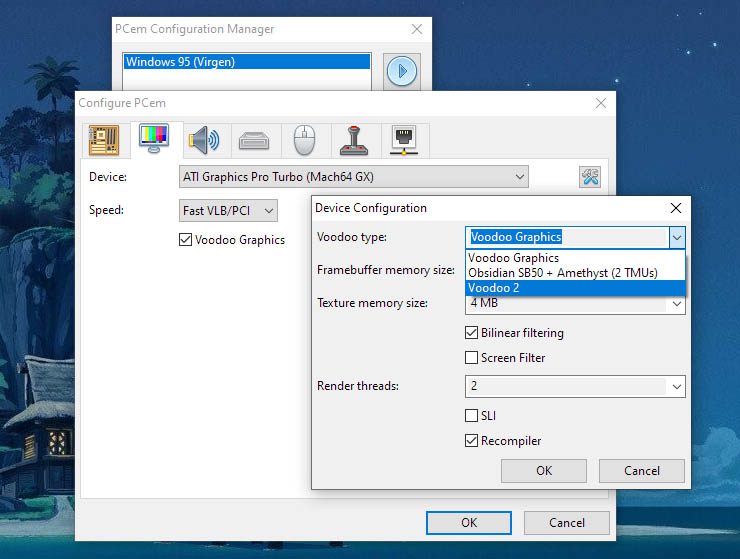Expand the video Device dropdown

[x=353, y=177]
